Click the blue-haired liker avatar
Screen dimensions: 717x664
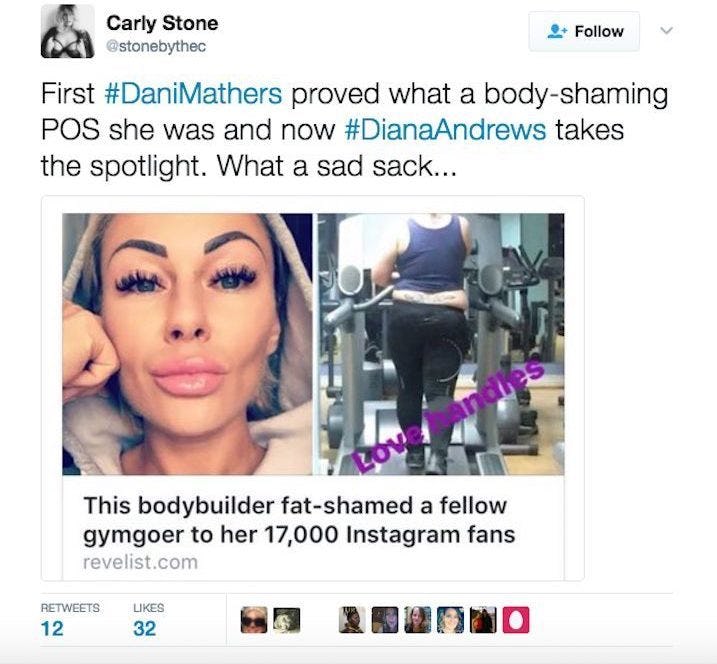point(450,620)
